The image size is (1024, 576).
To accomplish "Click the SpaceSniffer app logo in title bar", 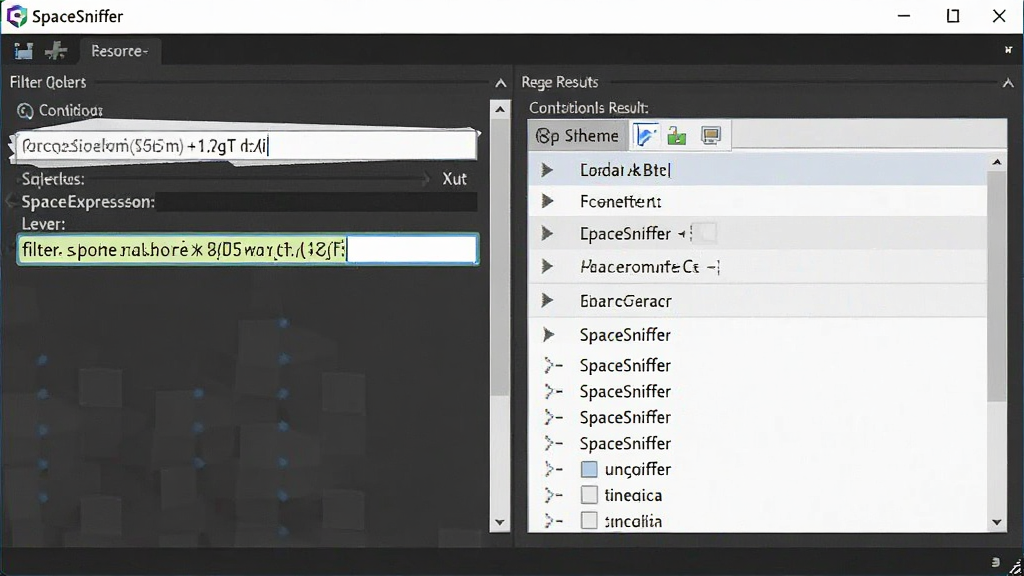I will coord(16,16).
